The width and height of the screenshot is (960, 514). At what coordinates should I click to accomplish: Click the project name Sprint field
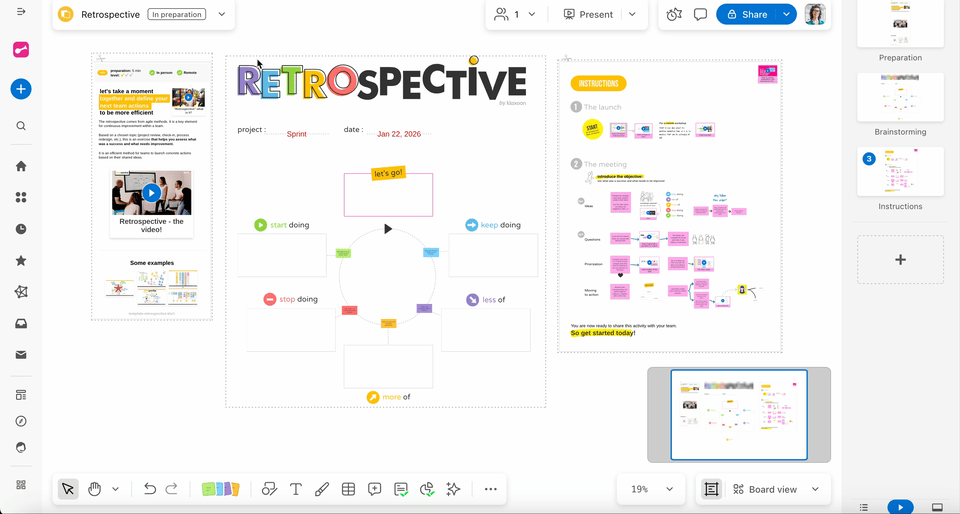[297, 133]
